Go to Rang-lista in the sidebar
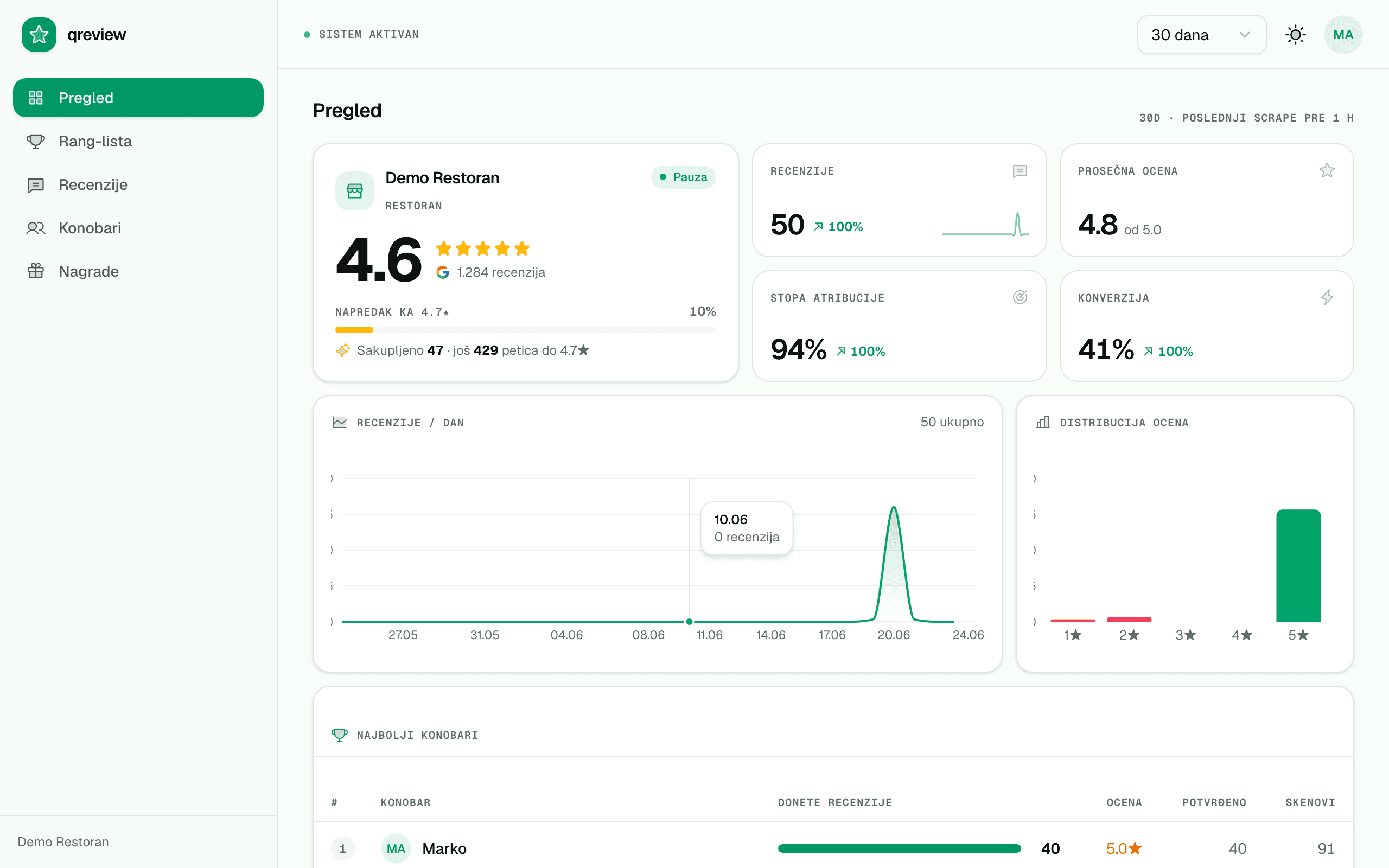This screenshot has height=868, width=1389. tap(138, 141)
